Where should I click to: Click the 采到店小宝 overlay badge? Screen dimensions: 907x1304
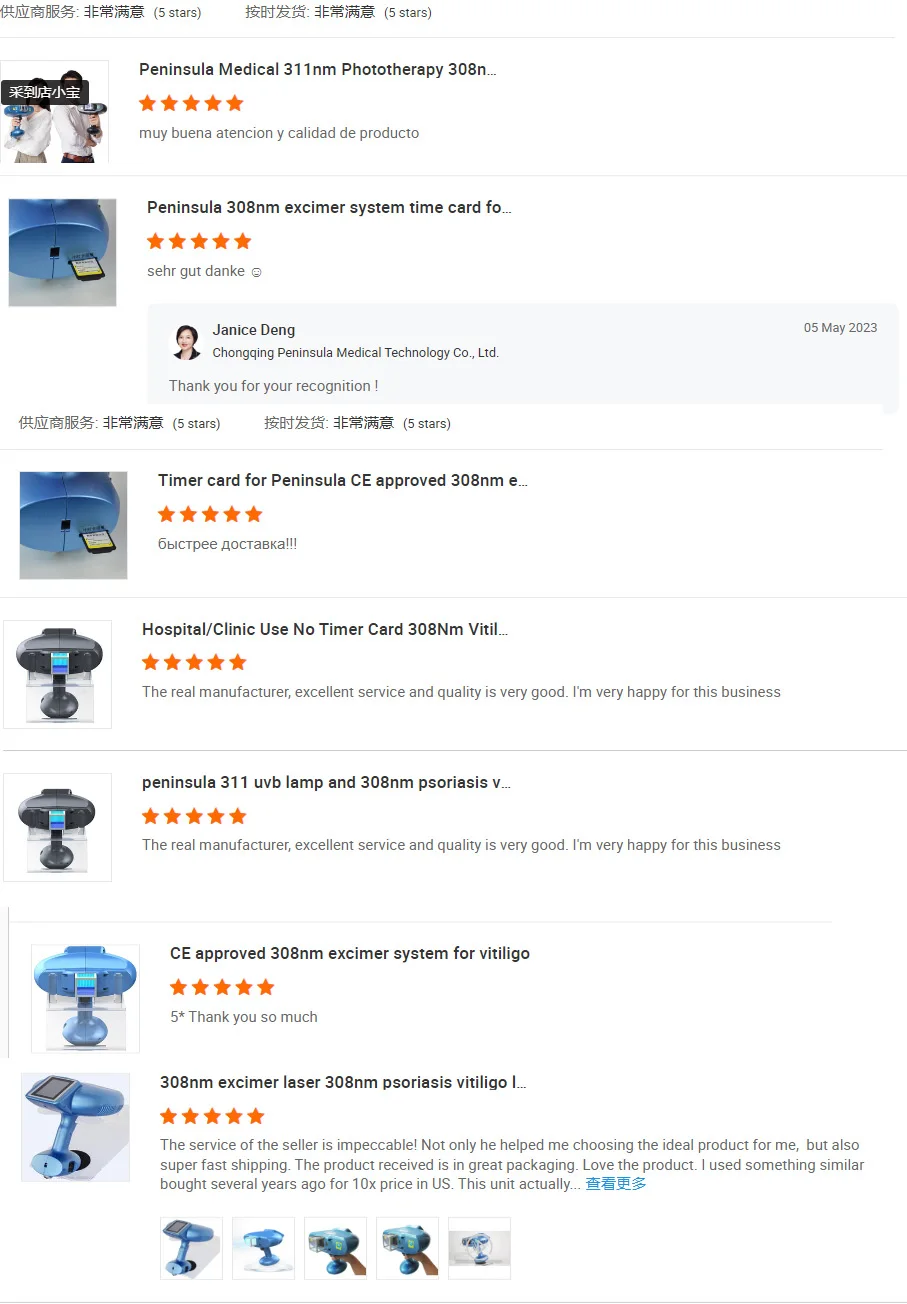(x=45, y=92)
